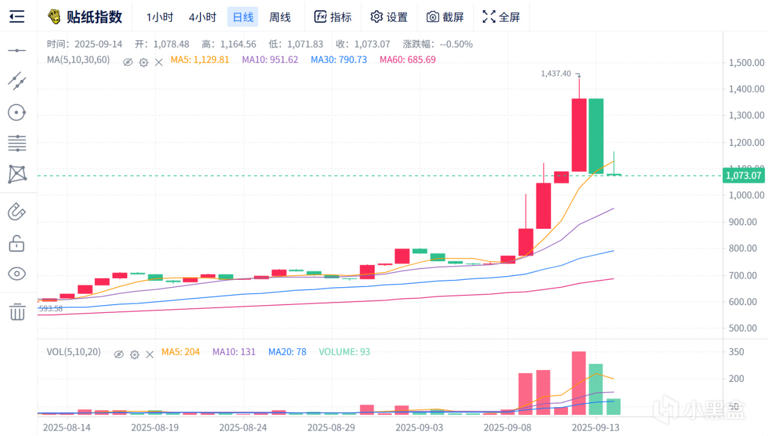
Task: Open MA indicator settings gear
Action: (144, 62)
